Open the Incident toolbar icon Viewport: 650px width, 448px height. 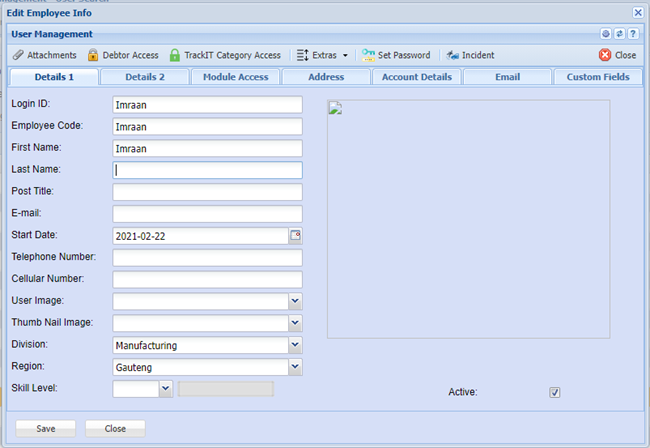coord(453,55)
